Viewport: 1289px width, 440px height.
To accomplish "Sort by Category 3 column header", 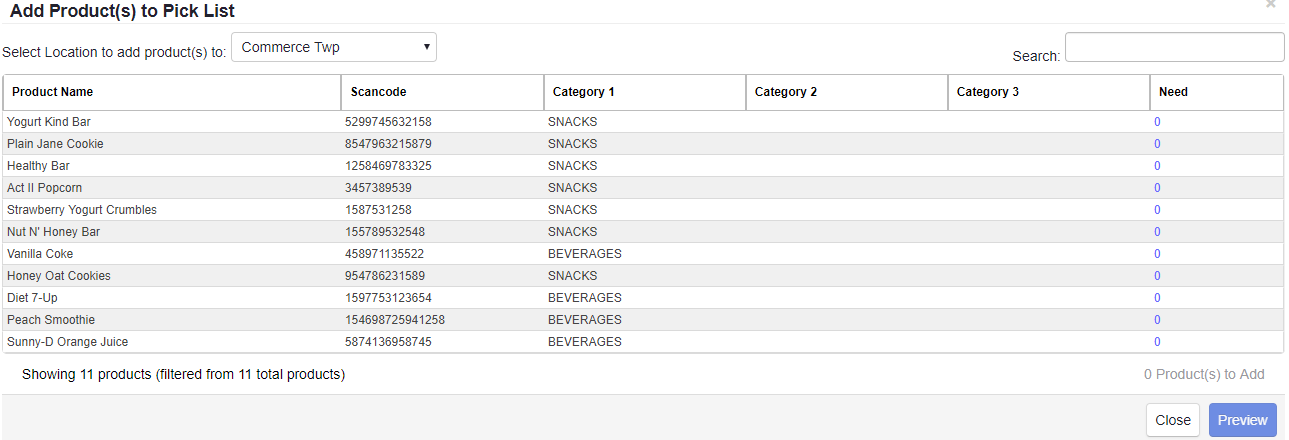I will [988, 92].
